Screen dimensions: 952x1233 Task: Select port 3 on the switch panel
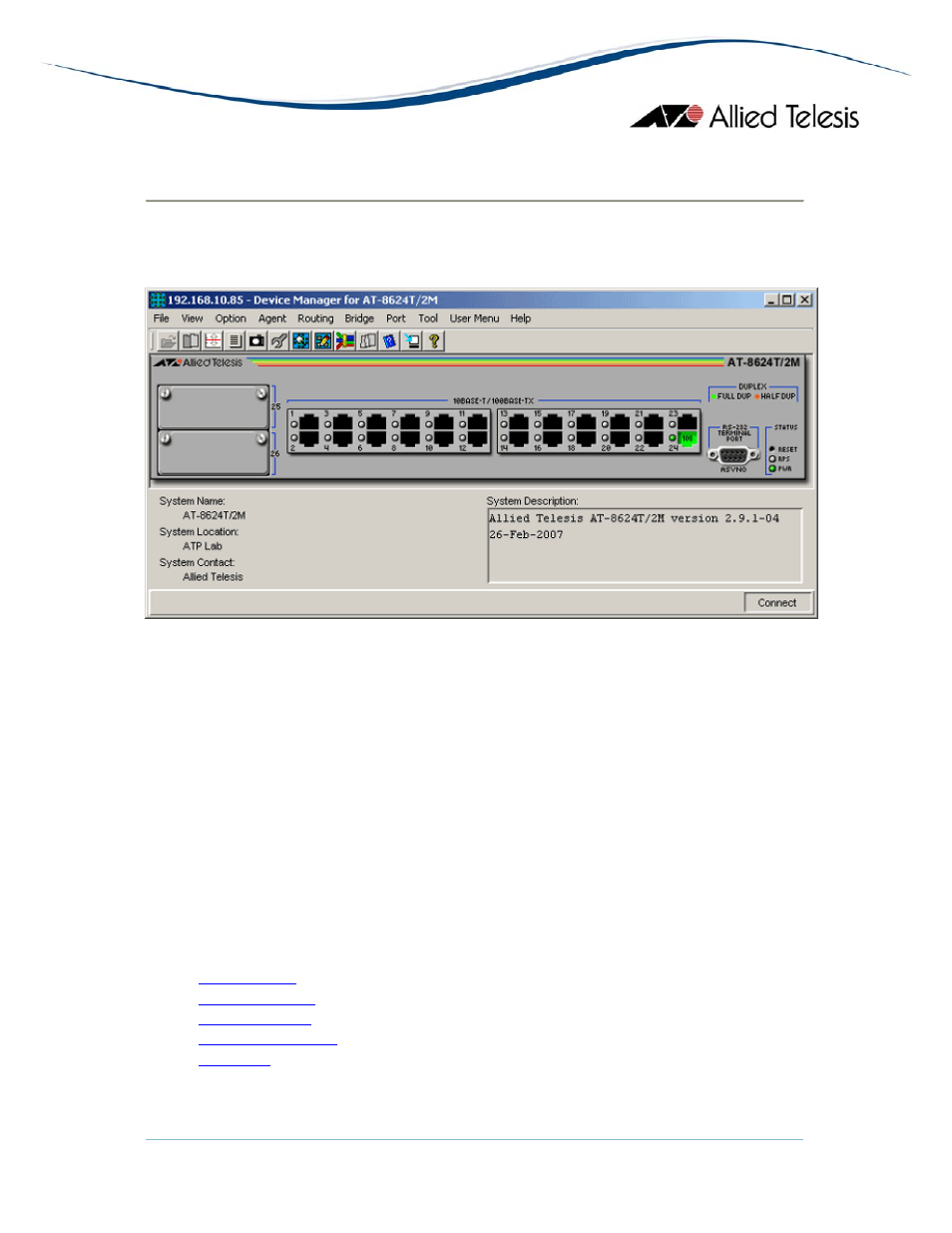[343, 423]
